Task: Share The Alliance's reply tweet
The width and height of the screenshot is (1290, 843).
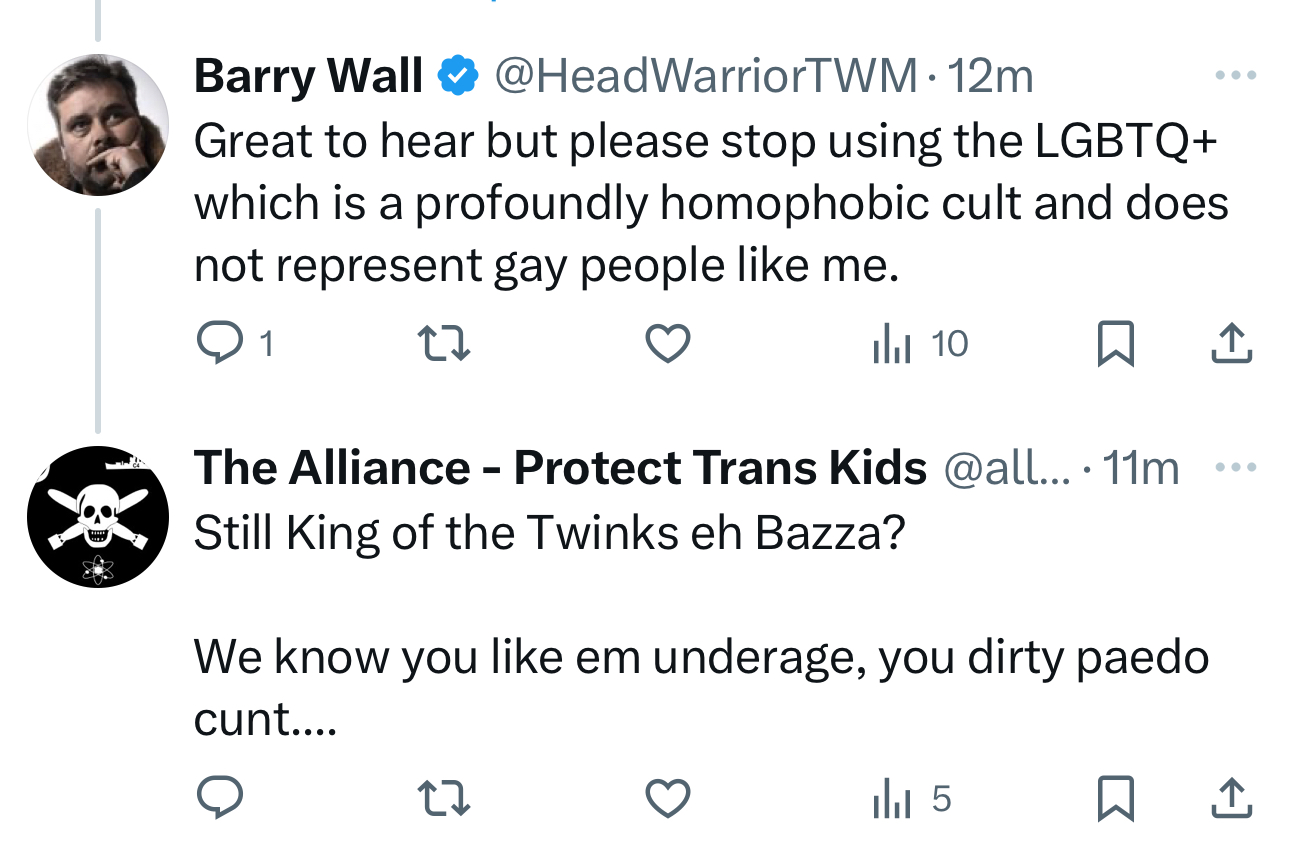Action: [1231, 799]
